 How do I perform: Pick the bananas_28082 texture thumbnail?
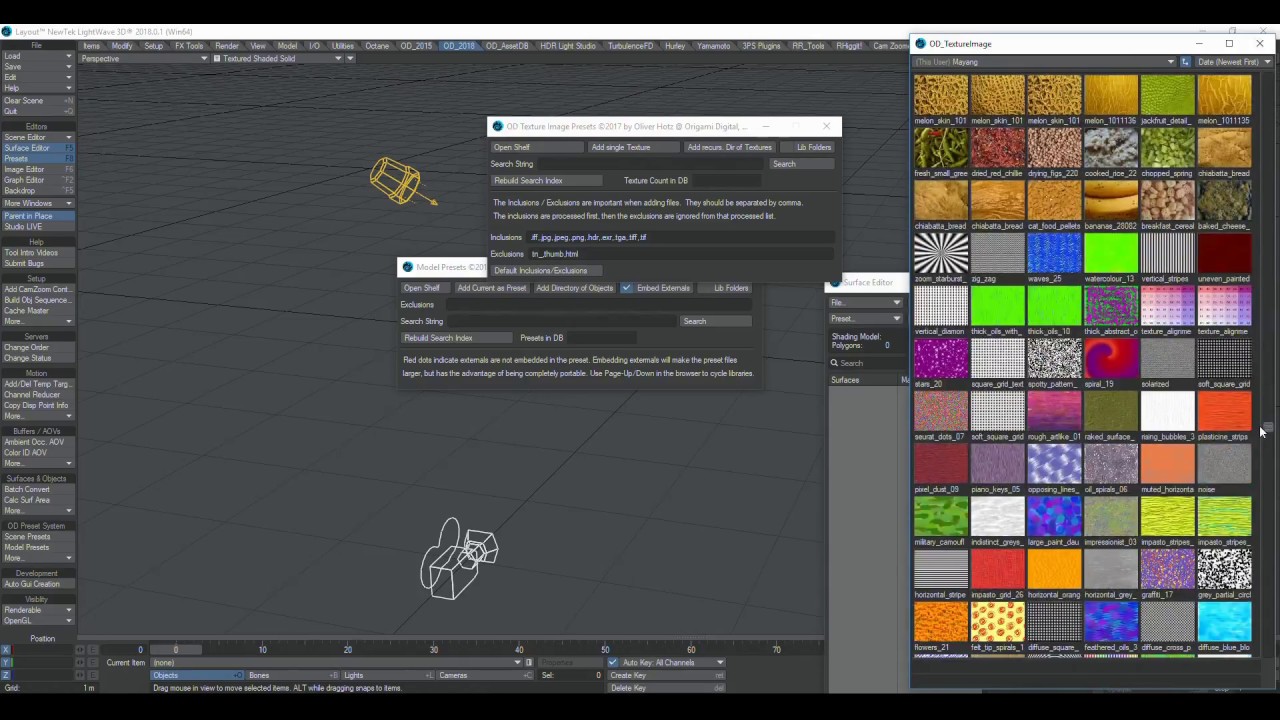[1111, 201]
